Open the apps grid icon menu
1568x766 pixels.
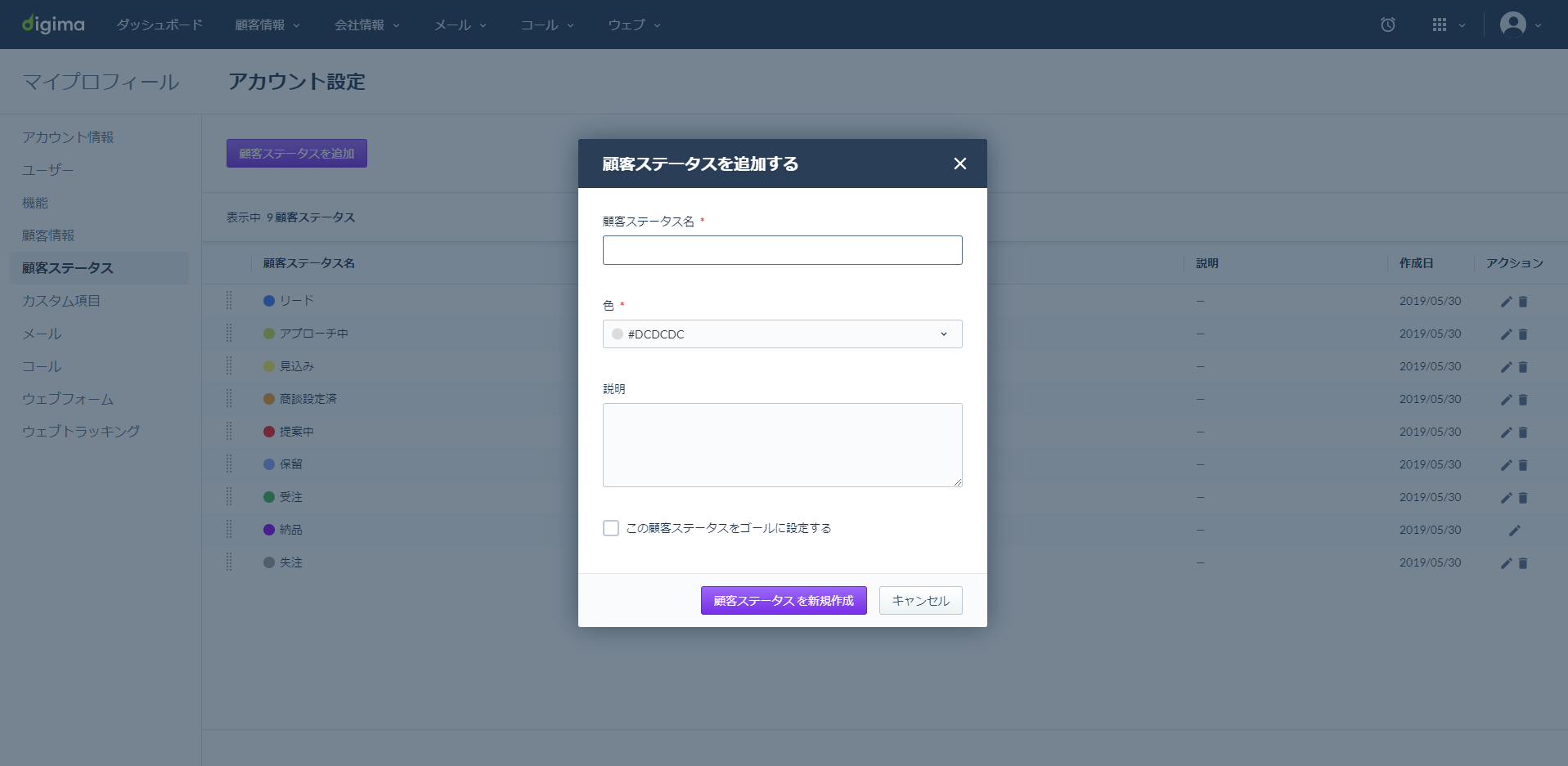tap(1448, 25)
